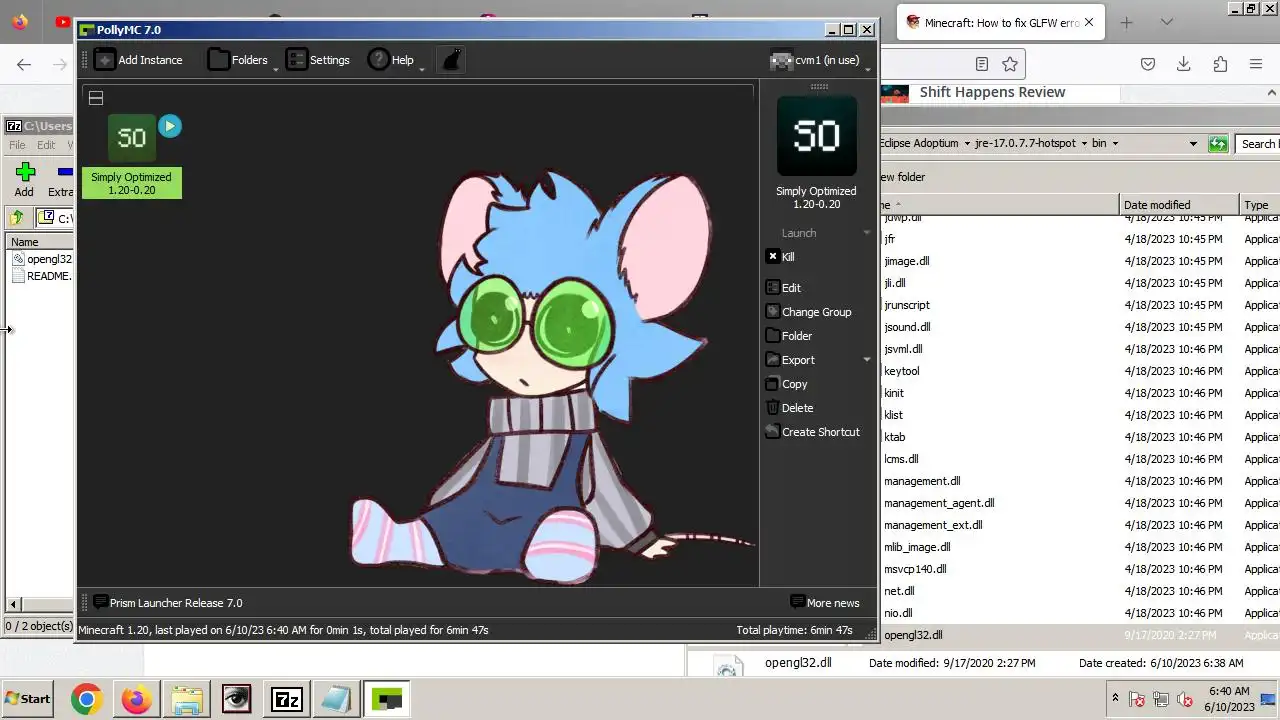This screenshot has width=1280, height=720.
Task: Open More news link
Action: [x=825, y=603]
